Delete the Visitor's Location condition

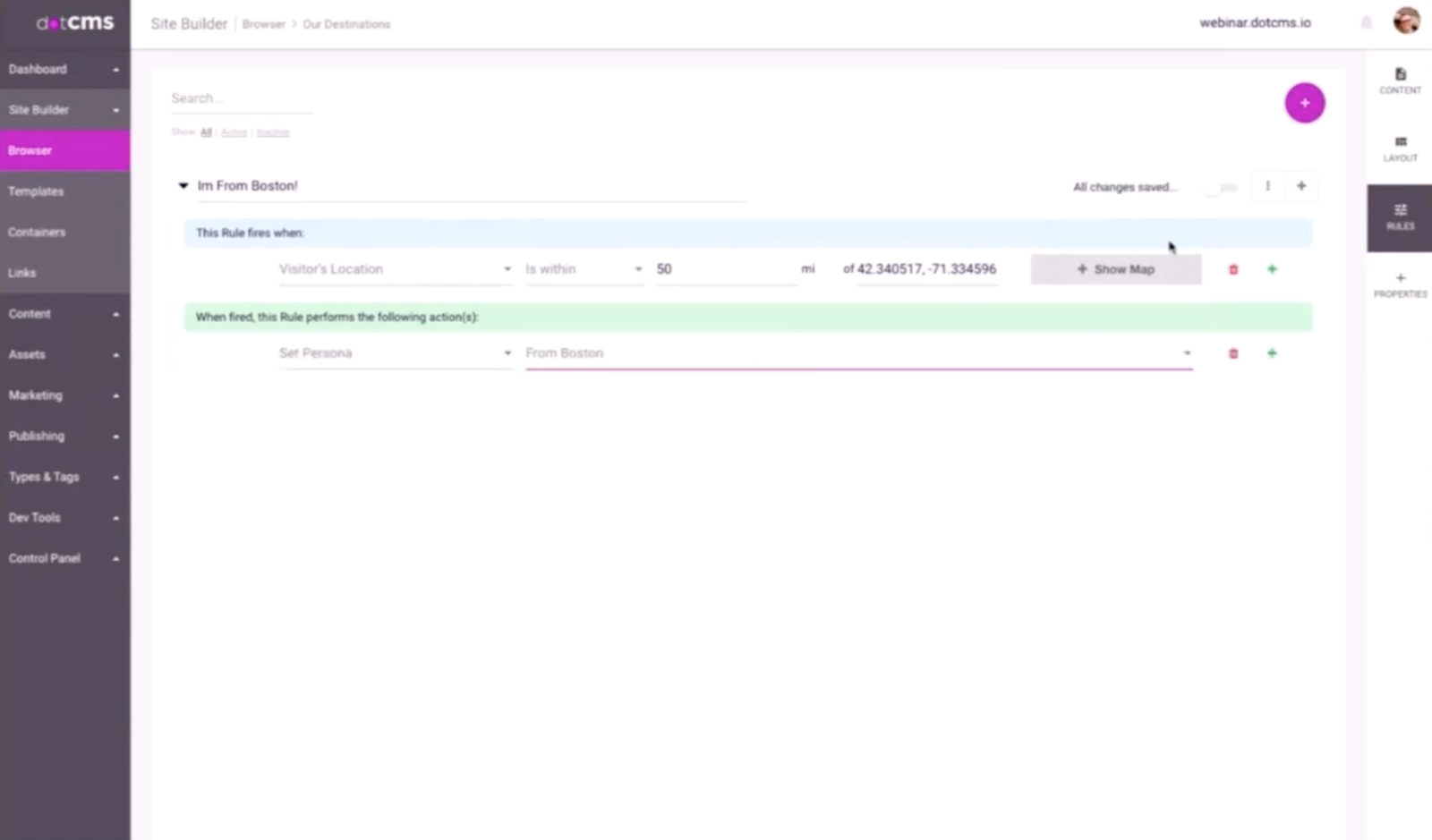click(1232, 269)
